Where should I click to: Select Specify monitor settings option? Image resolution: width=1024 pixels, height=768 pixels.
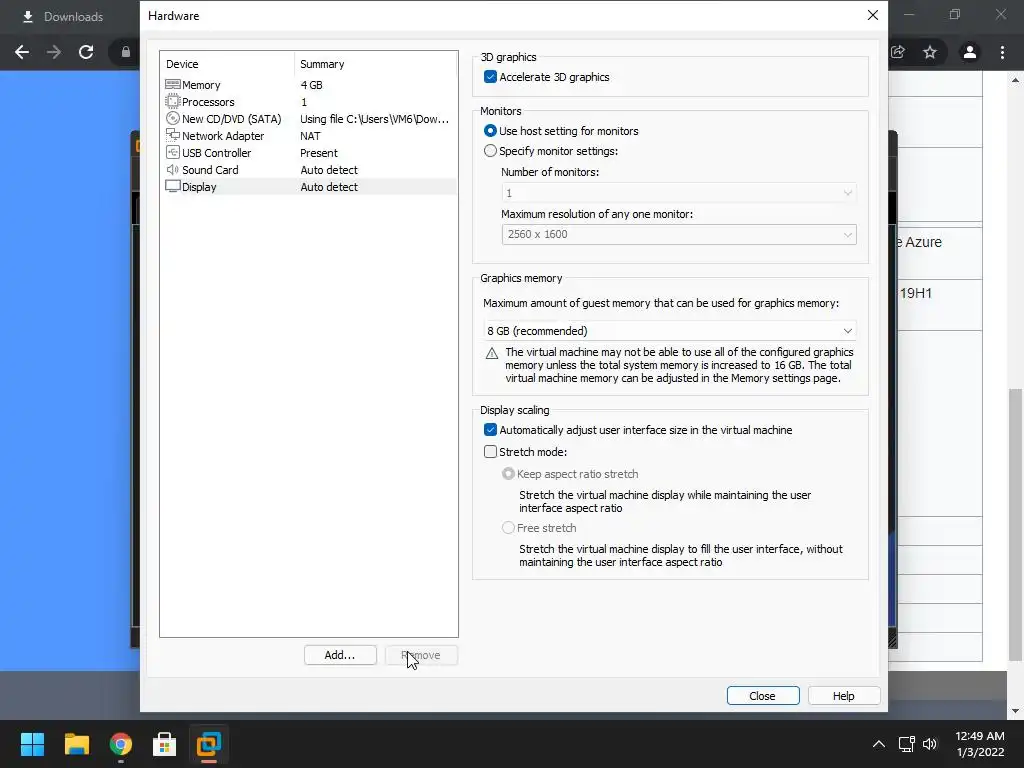pyautogui.click(x=490, y=151)
